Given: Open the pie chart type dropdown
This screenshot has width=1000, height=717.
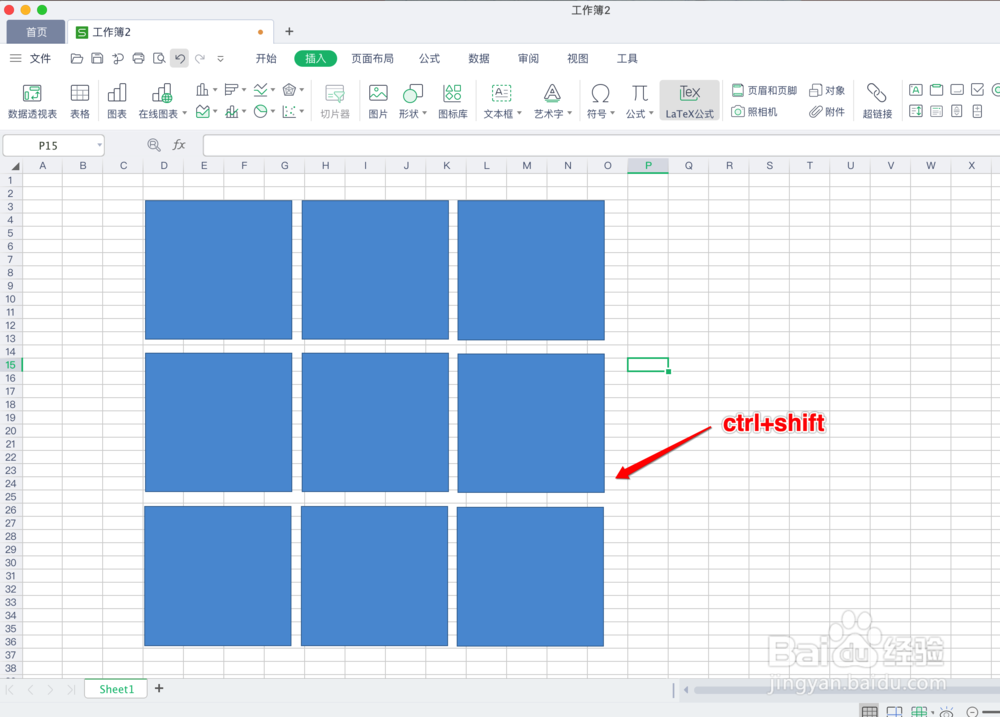Looking at the screenshot, I should point(273,112).
